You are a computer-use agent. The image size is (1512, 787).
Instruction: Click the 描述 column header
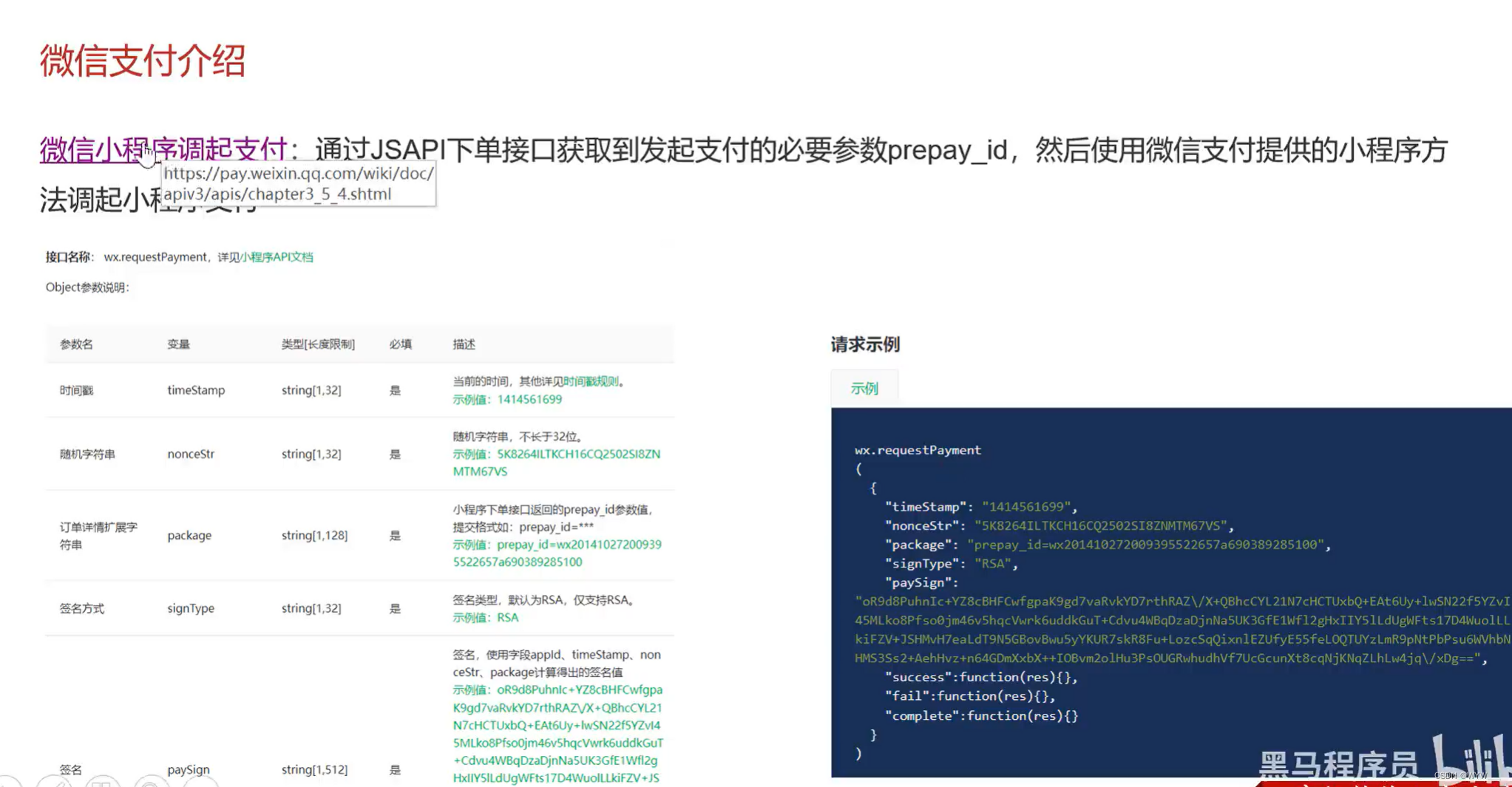point(464,344)
